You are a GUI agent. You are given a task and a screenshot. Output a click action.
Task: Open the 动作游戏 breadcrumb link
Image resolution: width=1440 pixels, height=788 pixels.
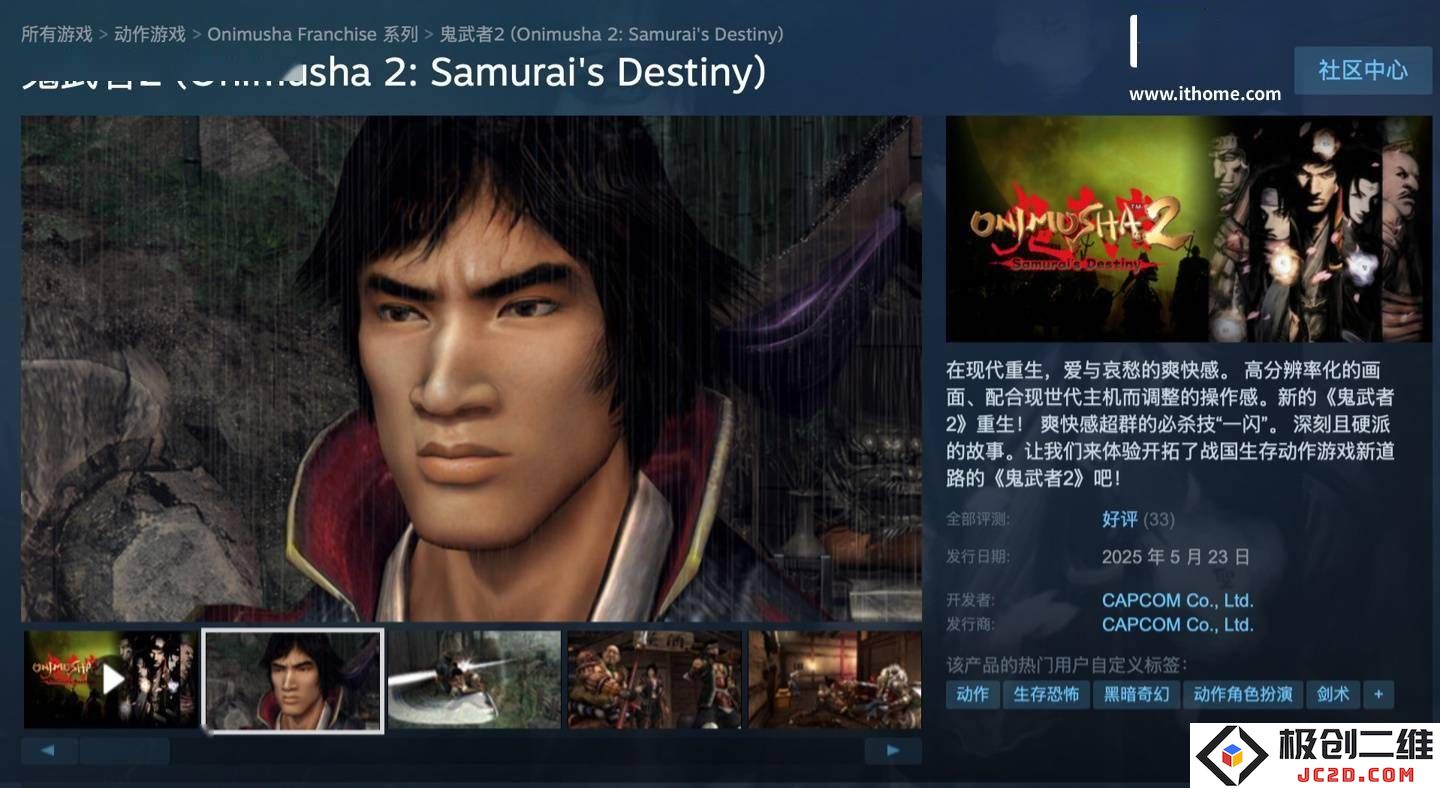150,34
